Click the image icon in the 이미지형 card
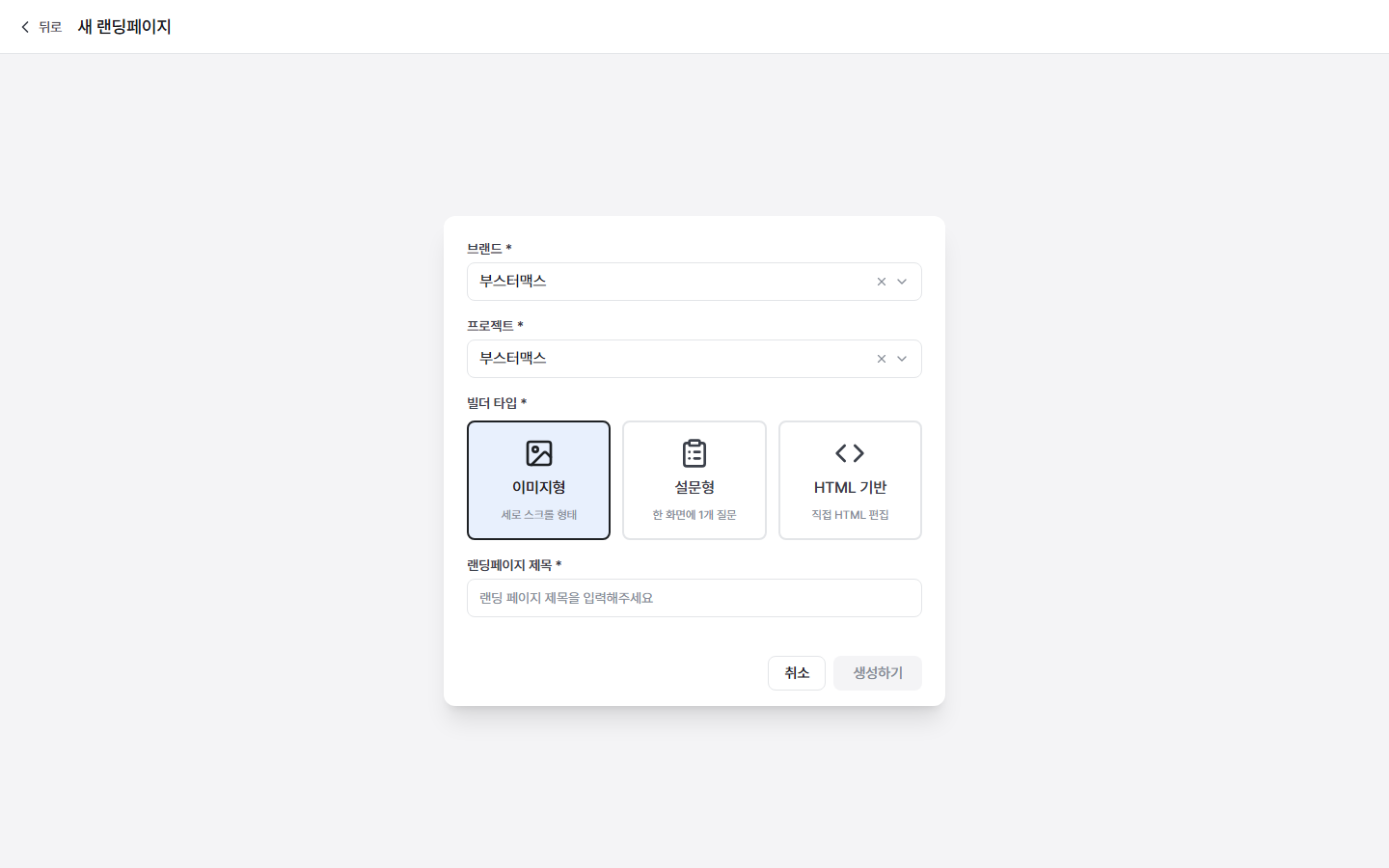The width and height of the screenshot is (1389, 868). pyautogui.click(x=539, y=453)
